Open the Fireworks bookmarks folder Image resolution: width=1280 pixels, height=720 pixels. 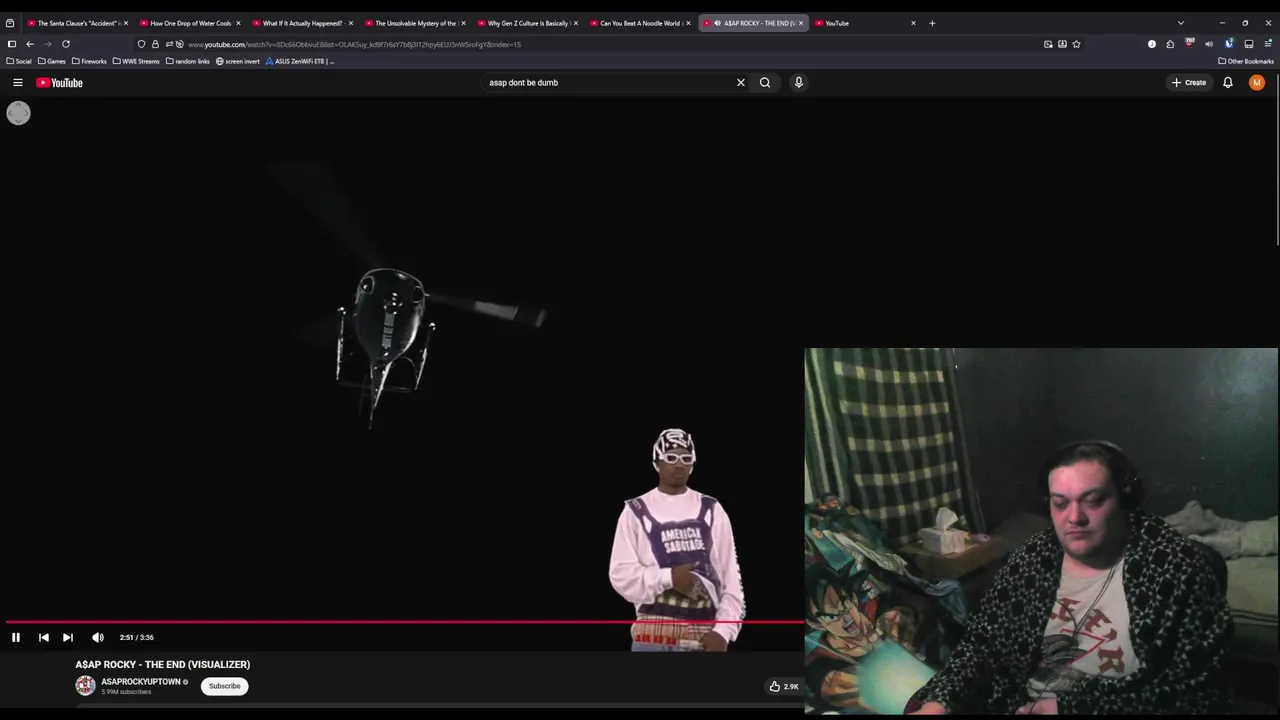click(89, 61)
